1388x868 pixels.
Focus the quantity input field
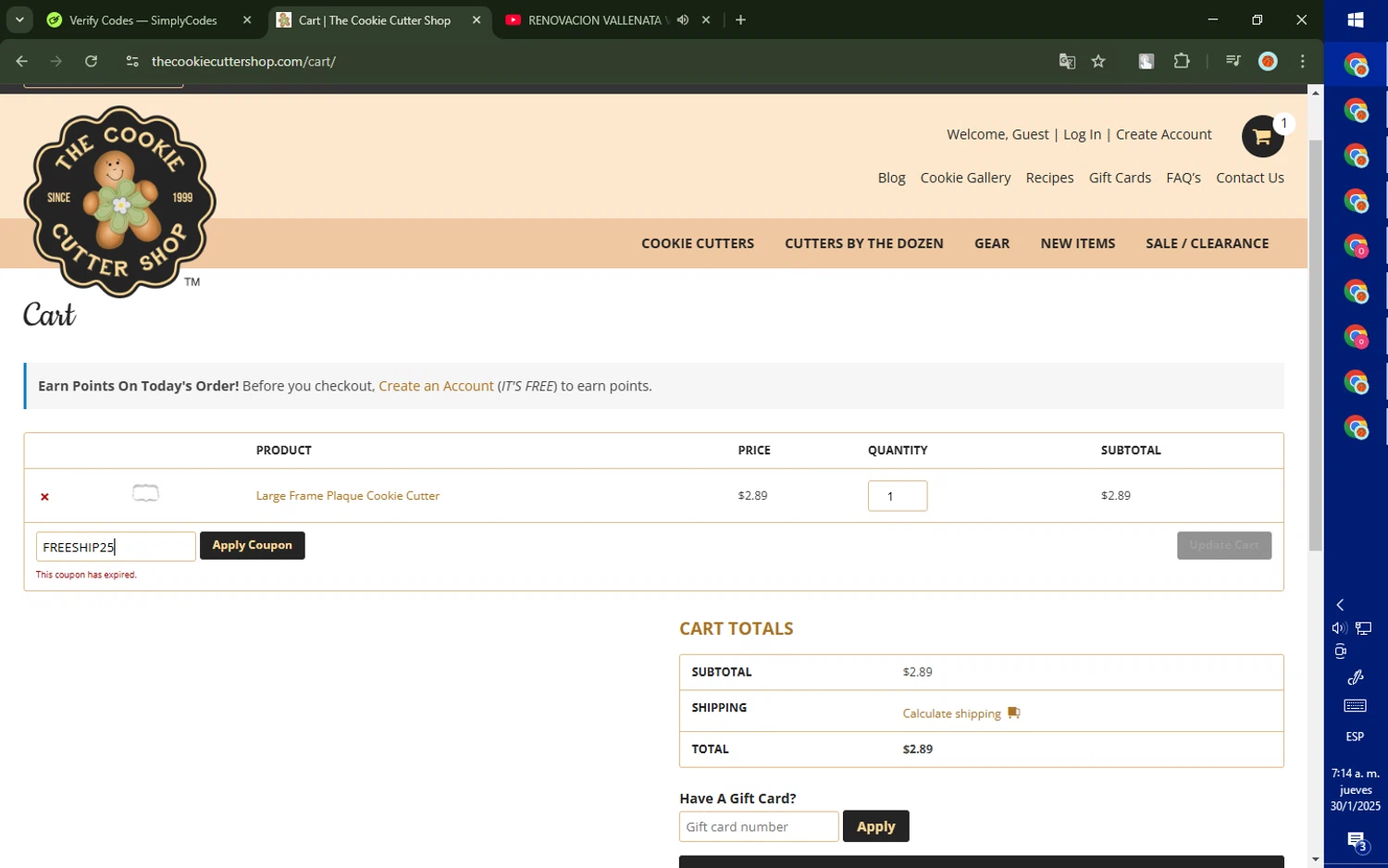click(898, 496)
